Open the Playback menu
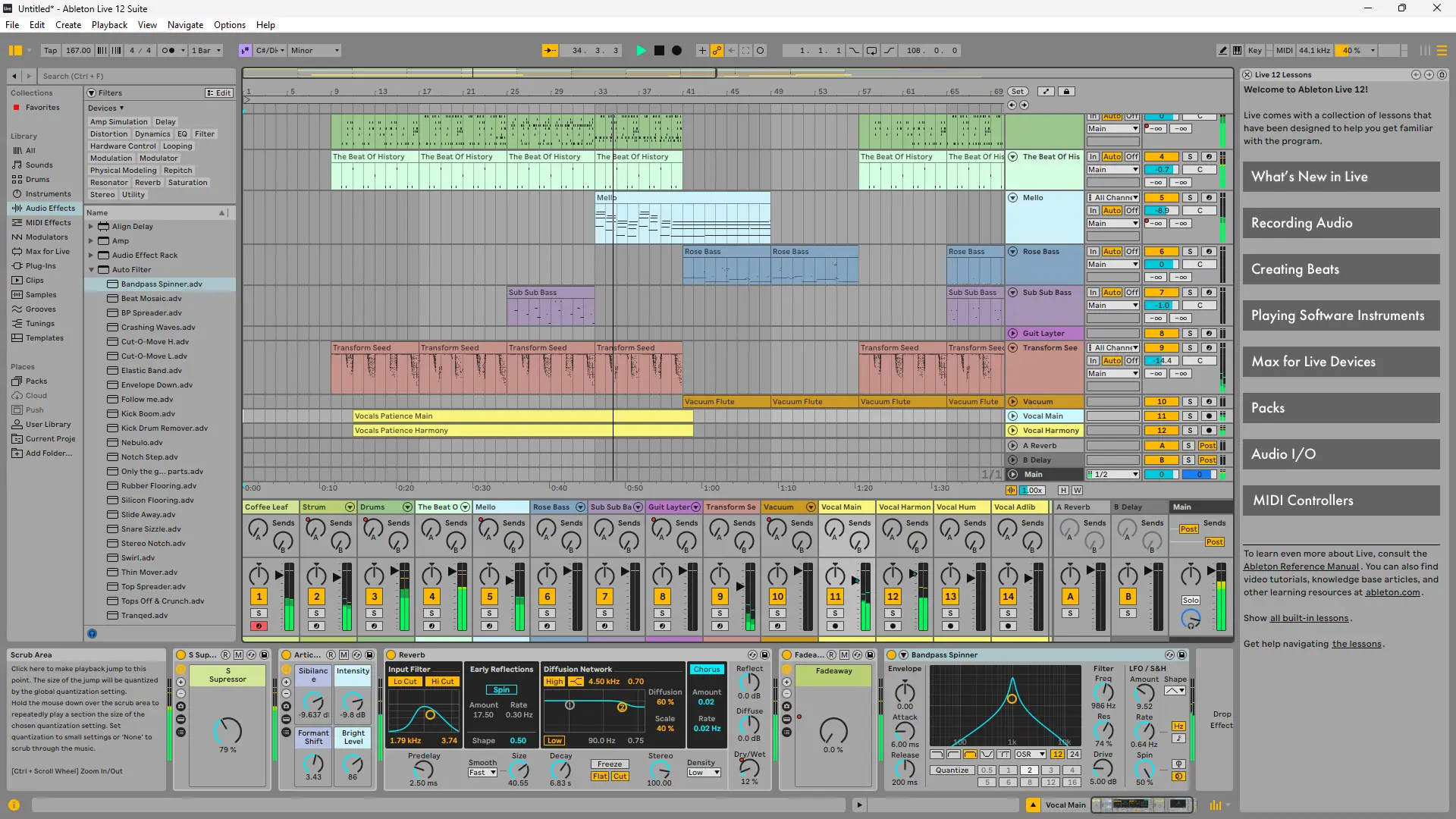 (109, 25)
